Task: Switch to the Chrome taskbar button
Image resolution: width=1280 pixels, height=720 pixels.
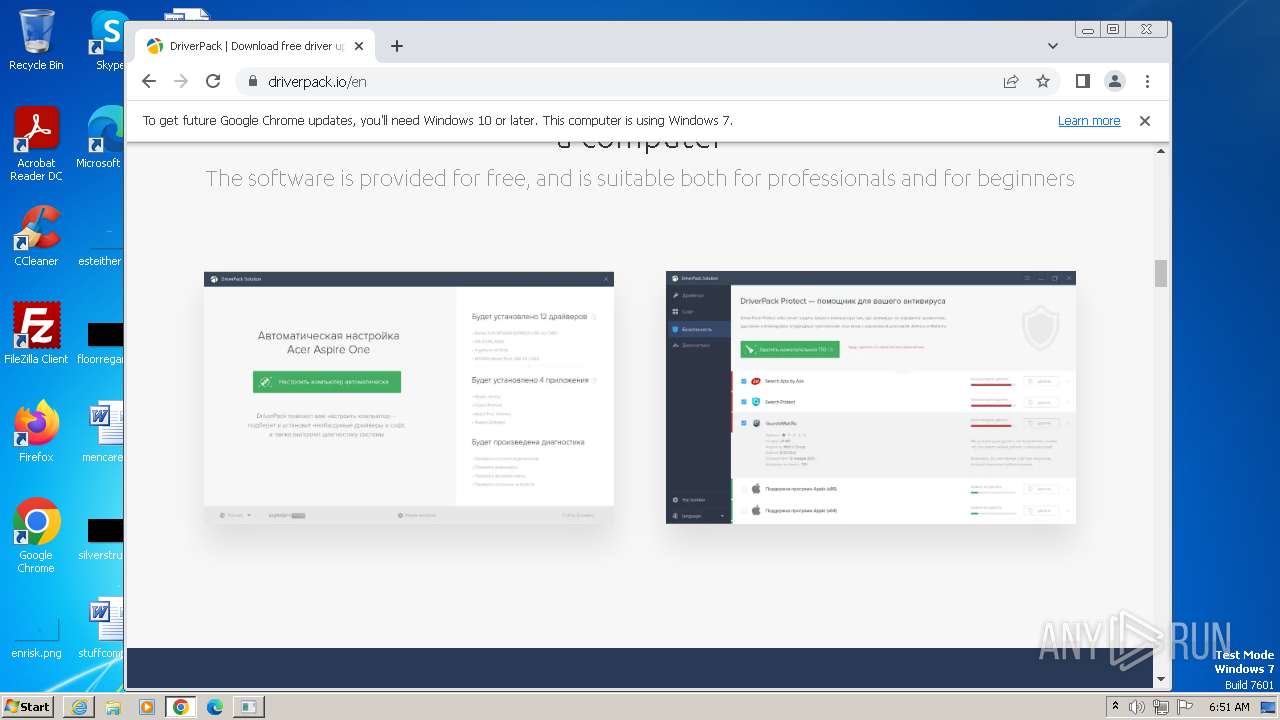Action: tap(181, 707)
